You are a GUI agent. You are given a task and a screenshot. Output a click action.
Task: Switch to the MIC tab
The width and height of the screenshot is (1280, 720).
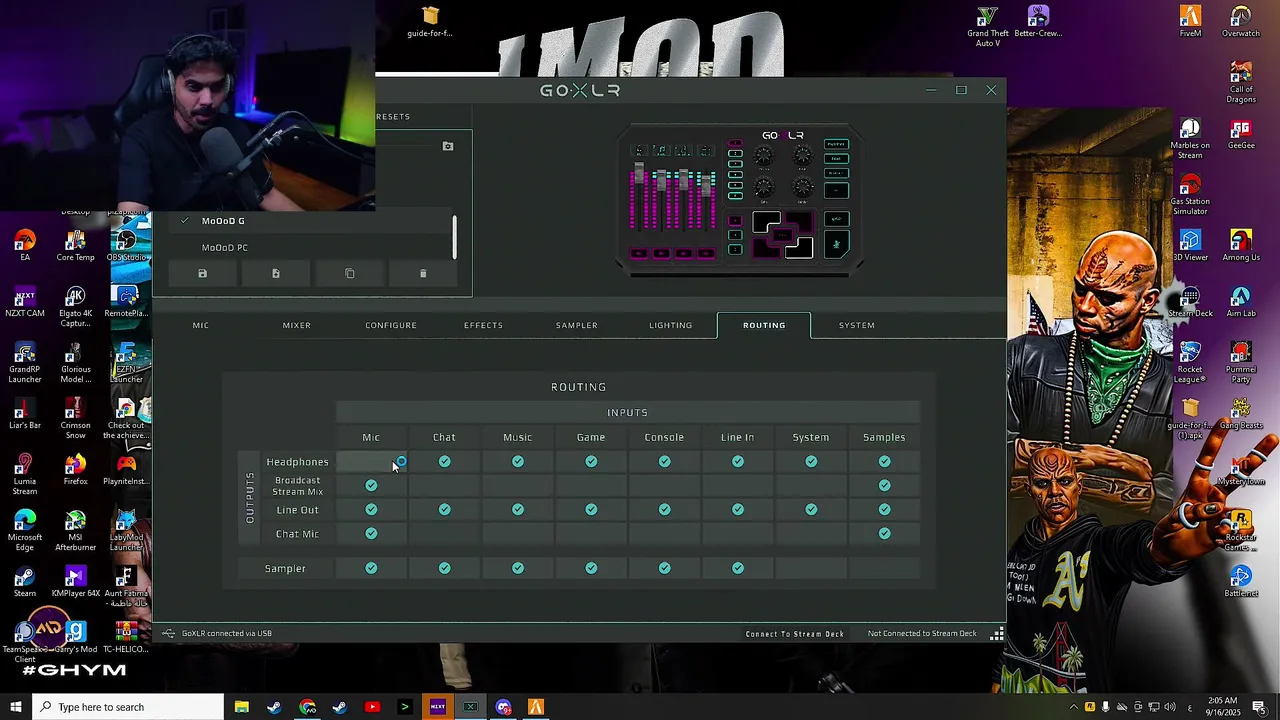point(201,325)
